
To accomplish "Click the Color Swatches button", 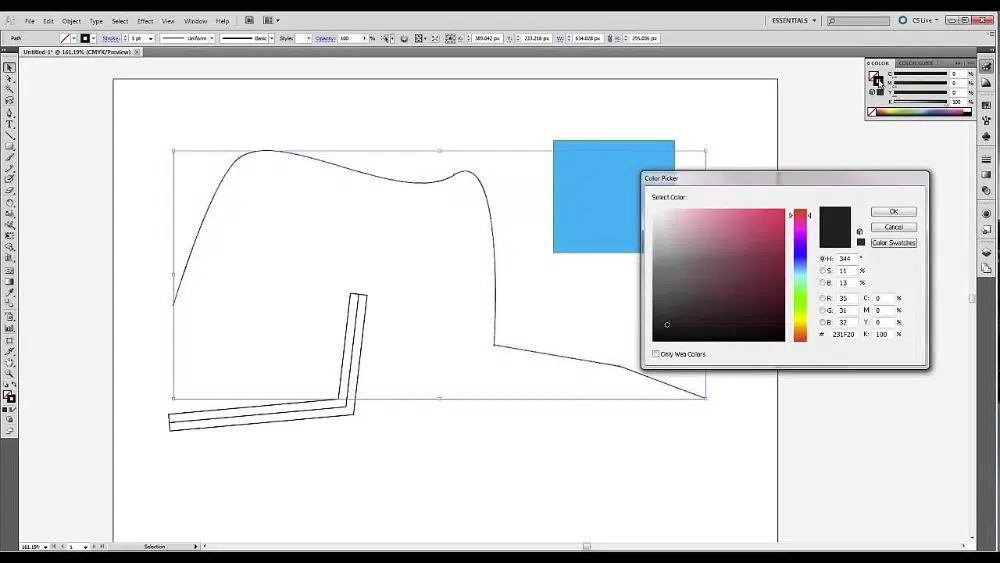I will pyautogui.click(x=893, y=243).
